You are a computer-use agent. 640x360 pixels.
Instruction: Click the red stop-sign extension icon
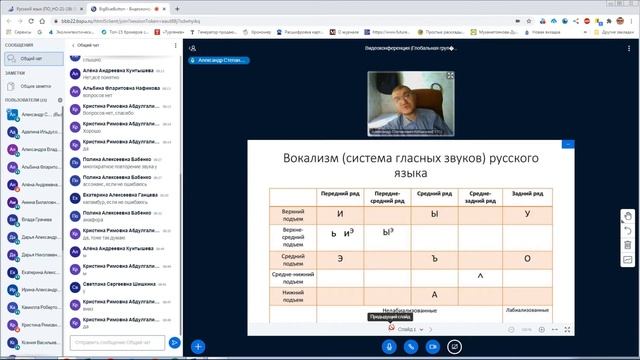[x=587, y=21]
